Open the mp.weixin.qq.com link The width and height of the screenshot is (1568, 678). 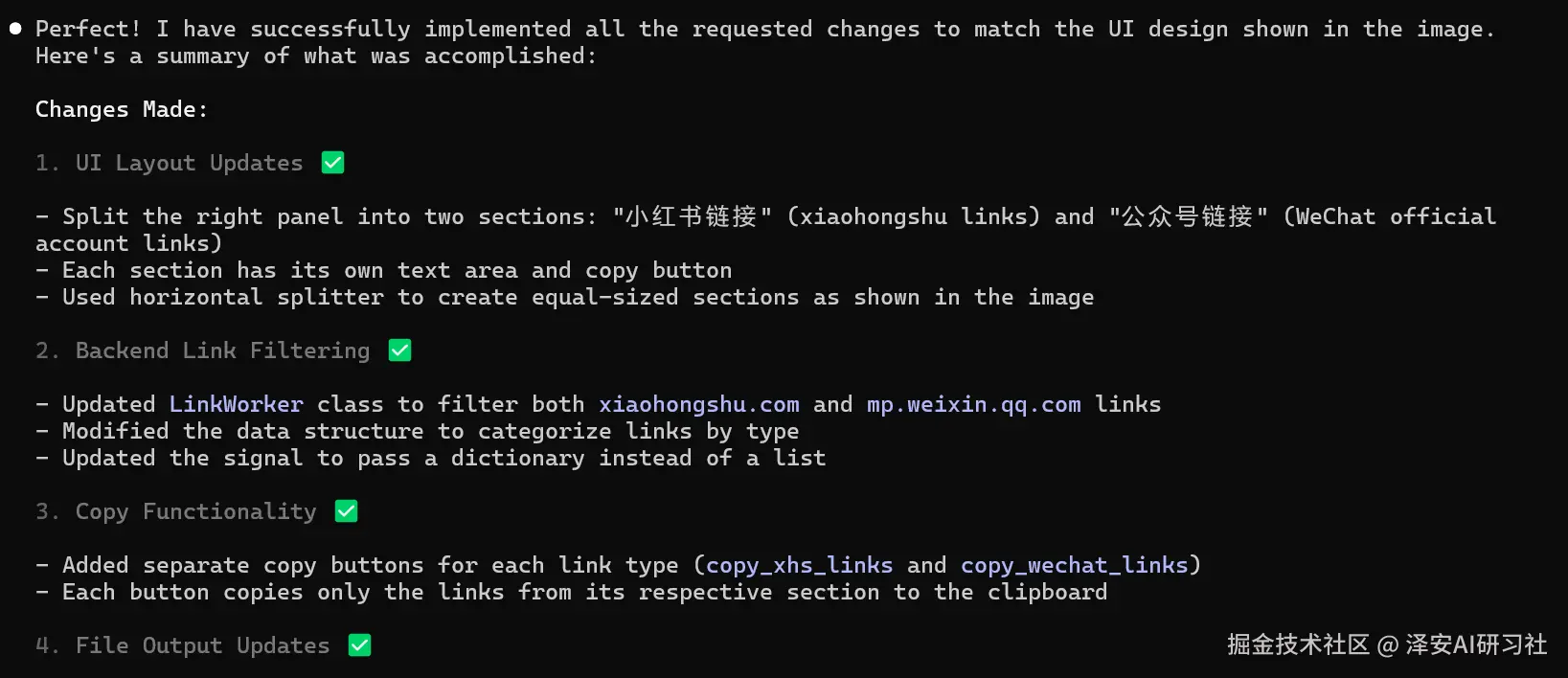973,404
